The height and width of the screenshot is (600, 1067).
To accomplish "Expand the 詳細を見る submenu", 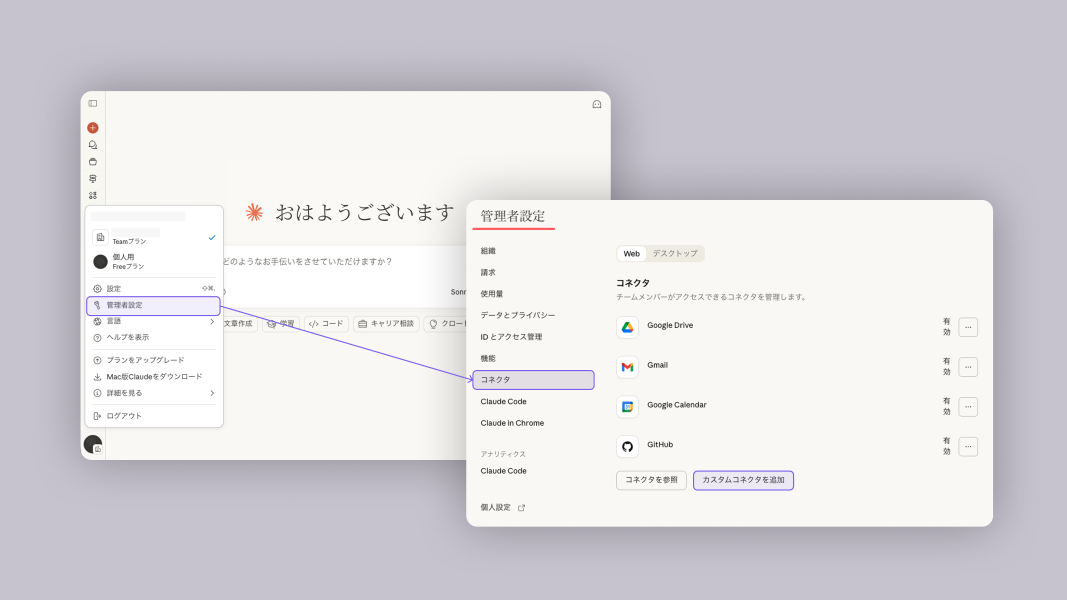I will coord(212,393).
